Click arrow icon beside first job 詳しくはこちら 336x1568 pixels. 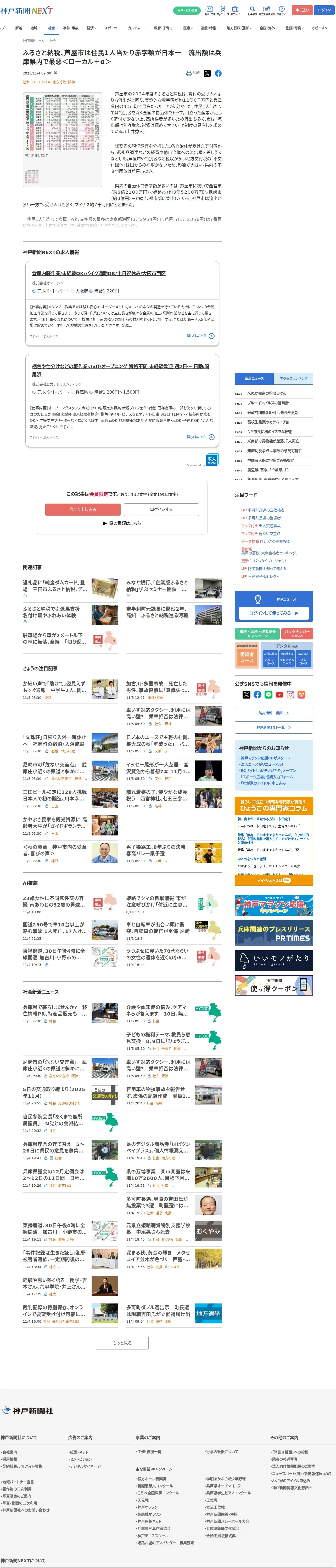212,336
